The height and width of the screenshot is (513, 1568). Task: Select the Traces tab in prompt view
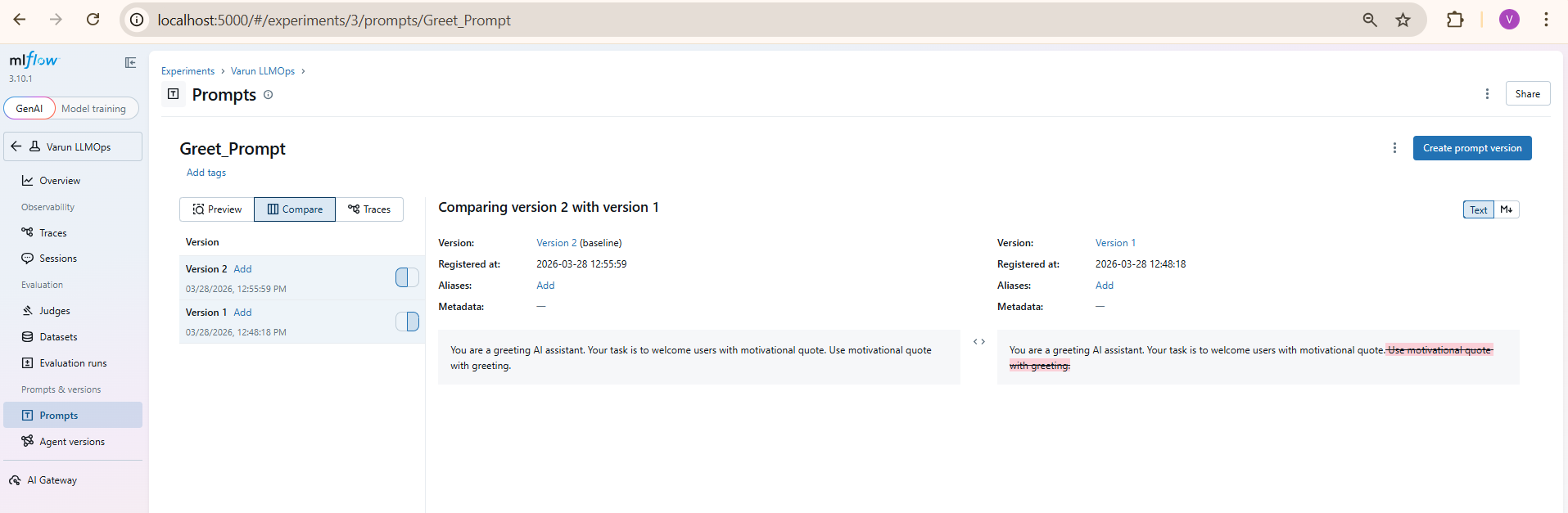pyautogui.click(x=369, y=209)
